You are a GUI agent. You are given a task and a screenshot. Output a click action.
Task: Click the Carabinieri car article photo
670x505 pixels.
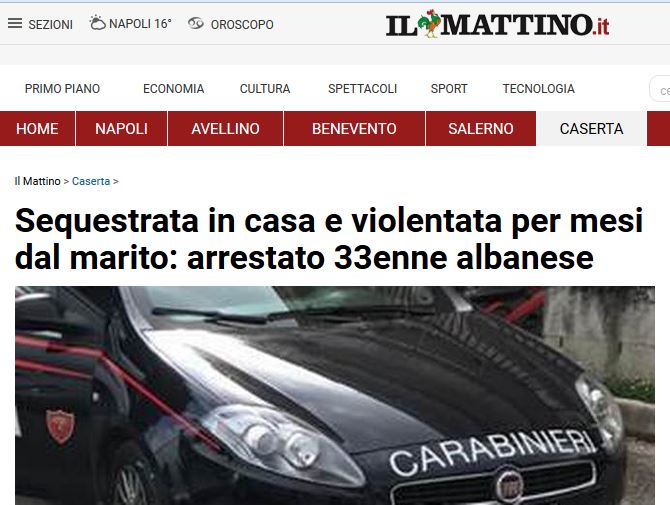tap(335, 395)
